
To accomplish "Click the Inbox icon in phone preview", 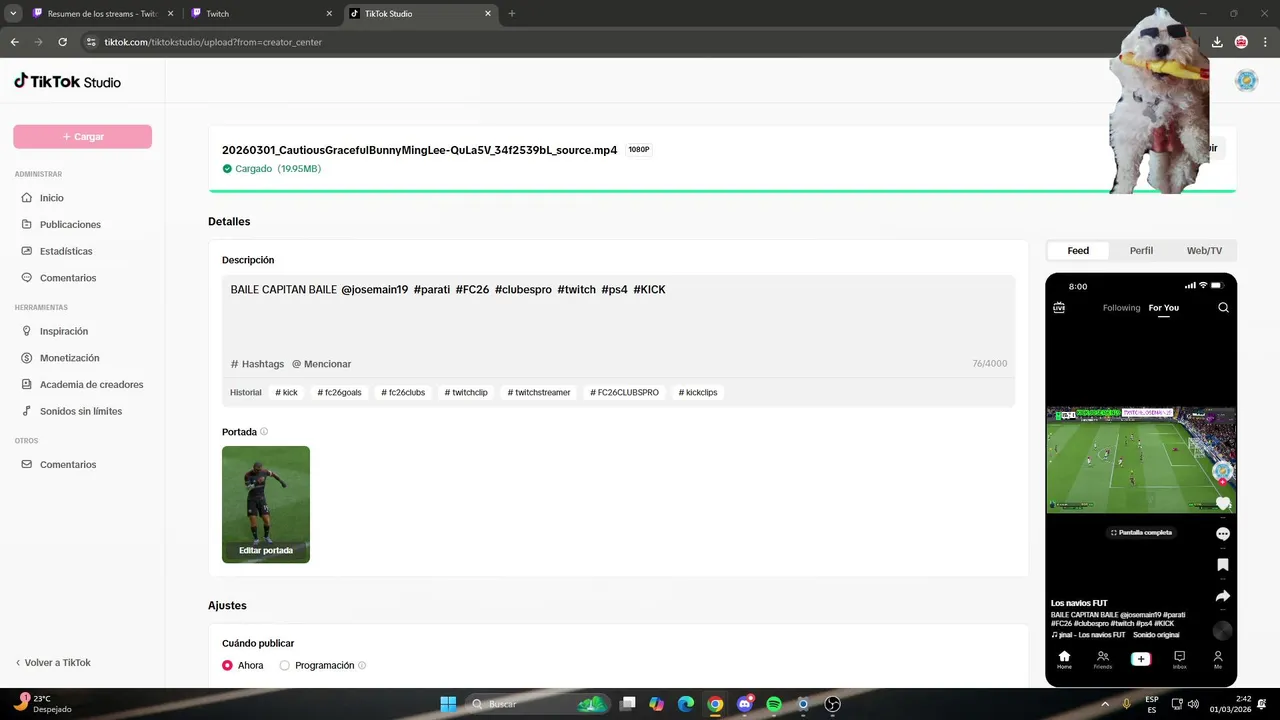I will [1179, 659].
